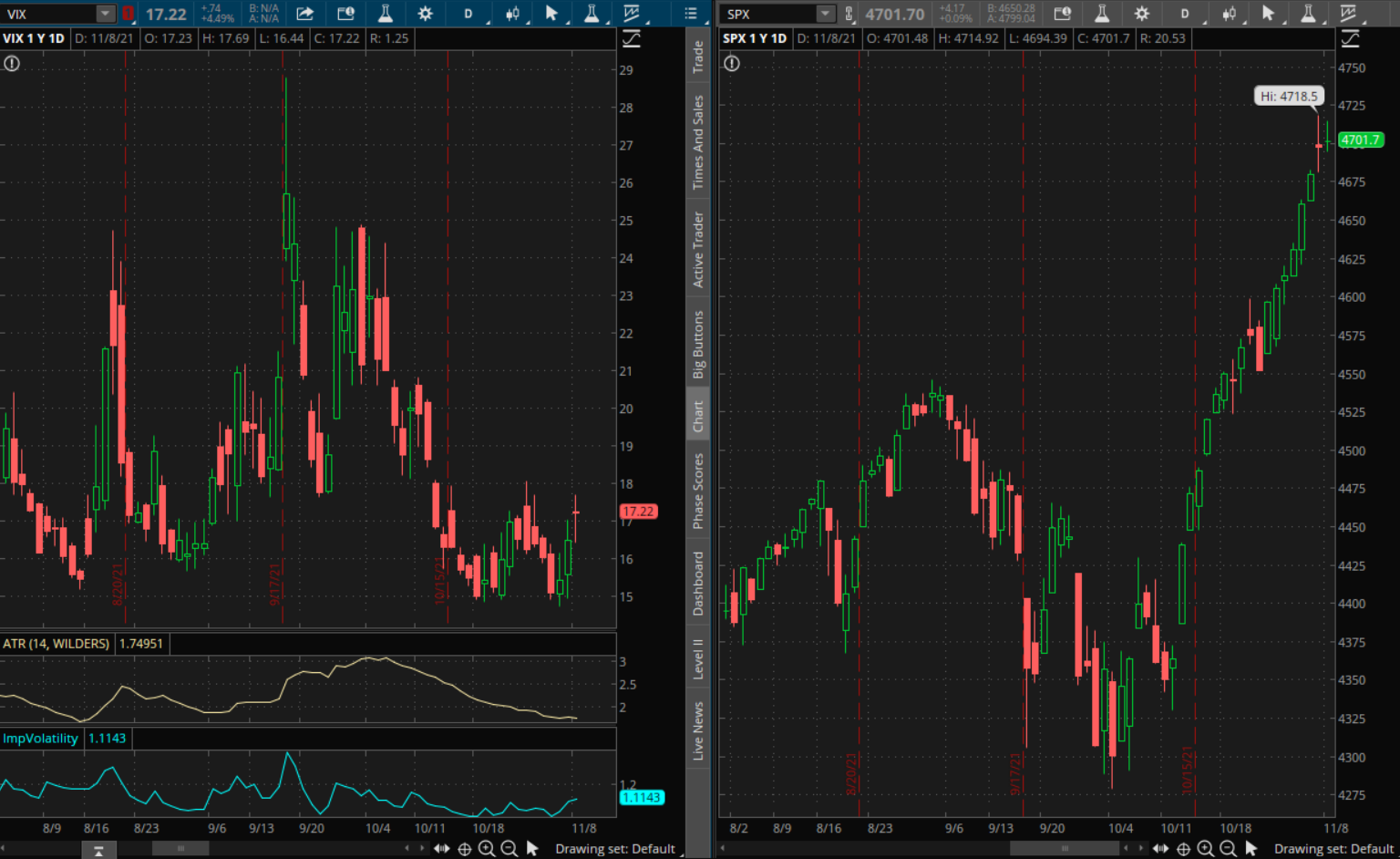Open the Trade sidebar tab
1400x859 pixels.
(698, 57)
